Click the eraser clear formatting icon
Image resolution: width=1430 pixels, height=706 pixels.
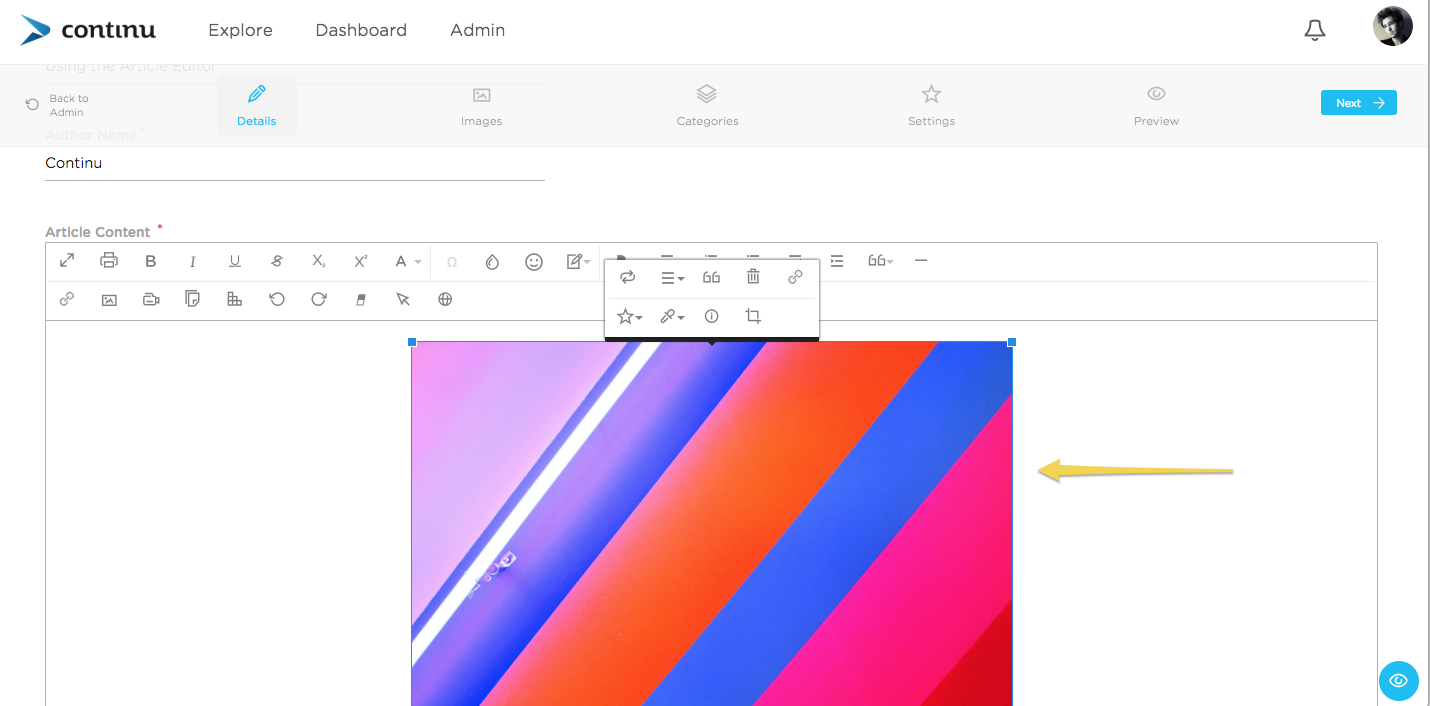(361, 299)
